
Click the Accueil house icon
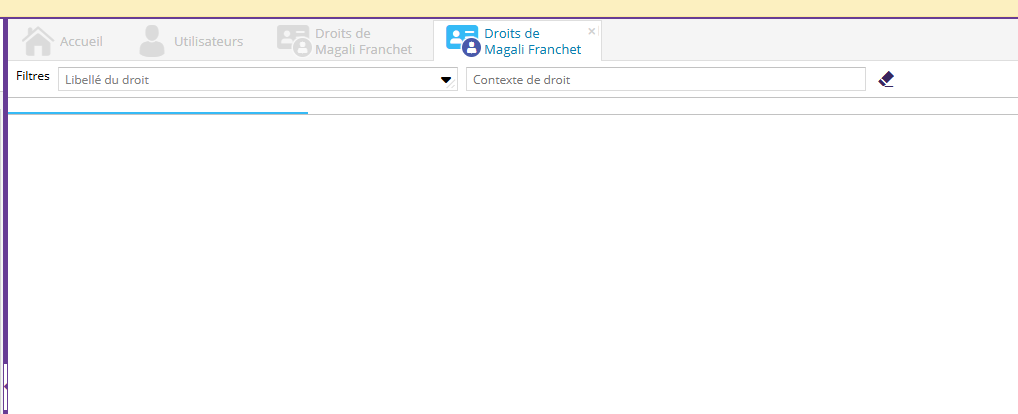[x=38, y=41]
